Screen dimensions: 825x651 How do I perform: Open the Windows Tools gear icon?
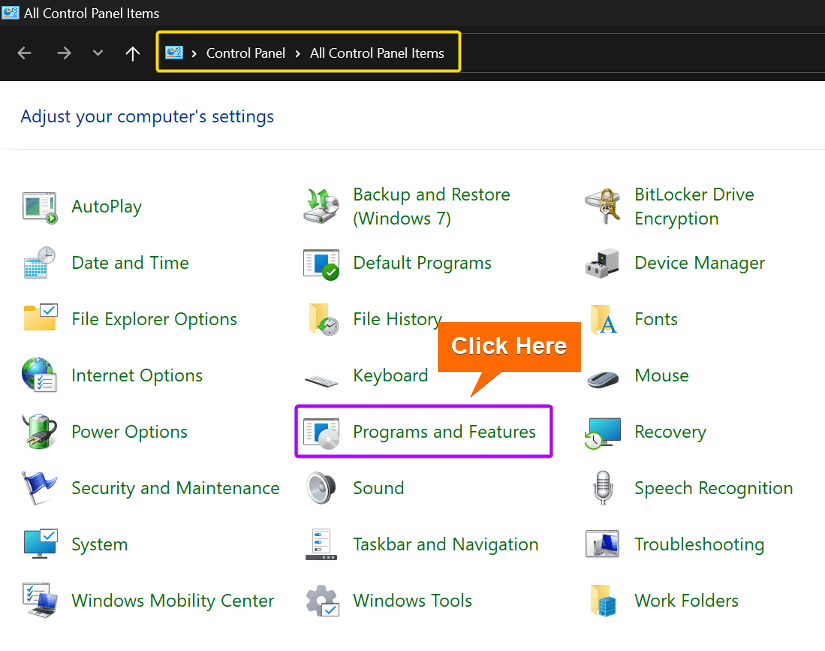tap(323, 600)
